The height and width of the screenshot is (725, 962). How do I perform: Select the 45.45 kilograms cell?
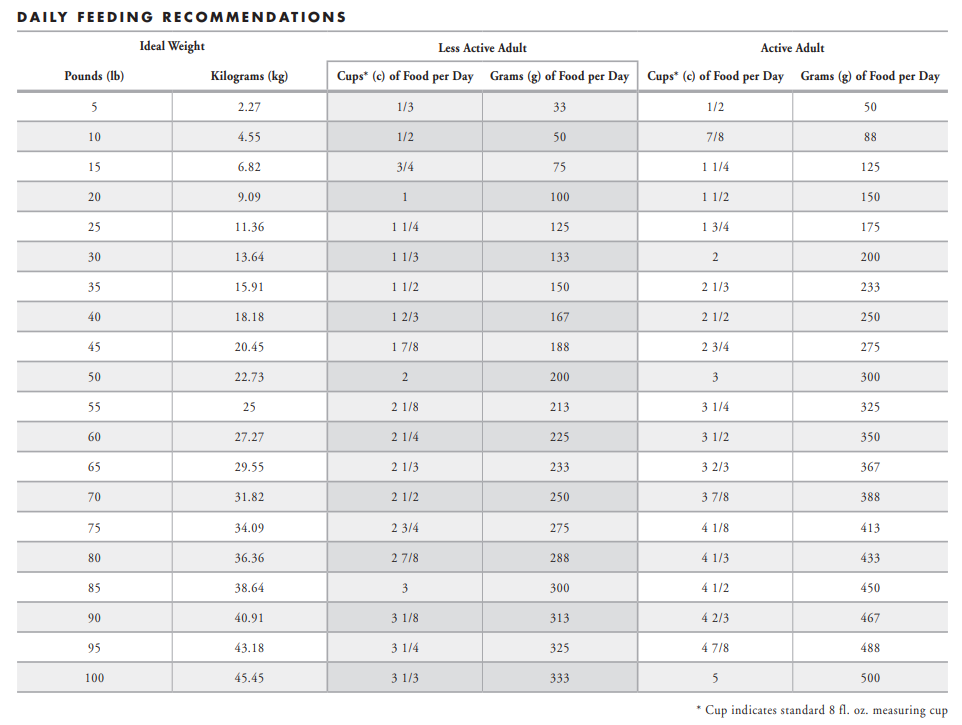coord(249,678)
